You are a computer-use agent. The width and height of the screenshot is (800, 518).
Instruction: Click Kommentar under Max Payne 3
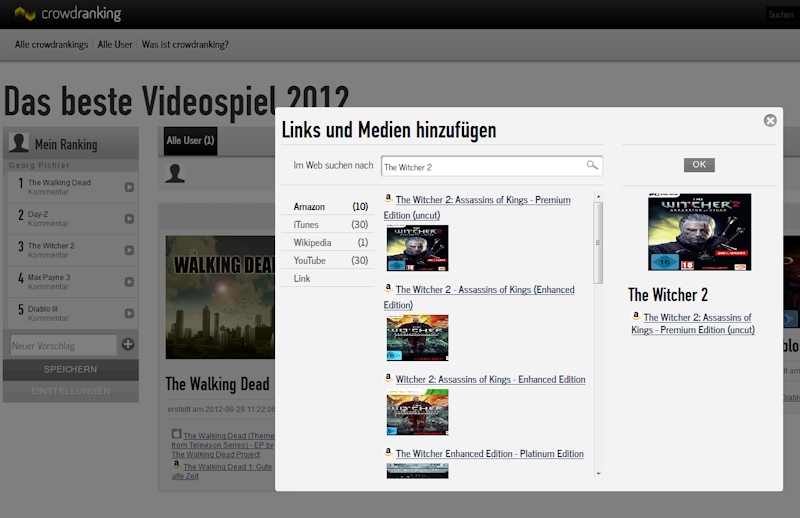(48, 287)
